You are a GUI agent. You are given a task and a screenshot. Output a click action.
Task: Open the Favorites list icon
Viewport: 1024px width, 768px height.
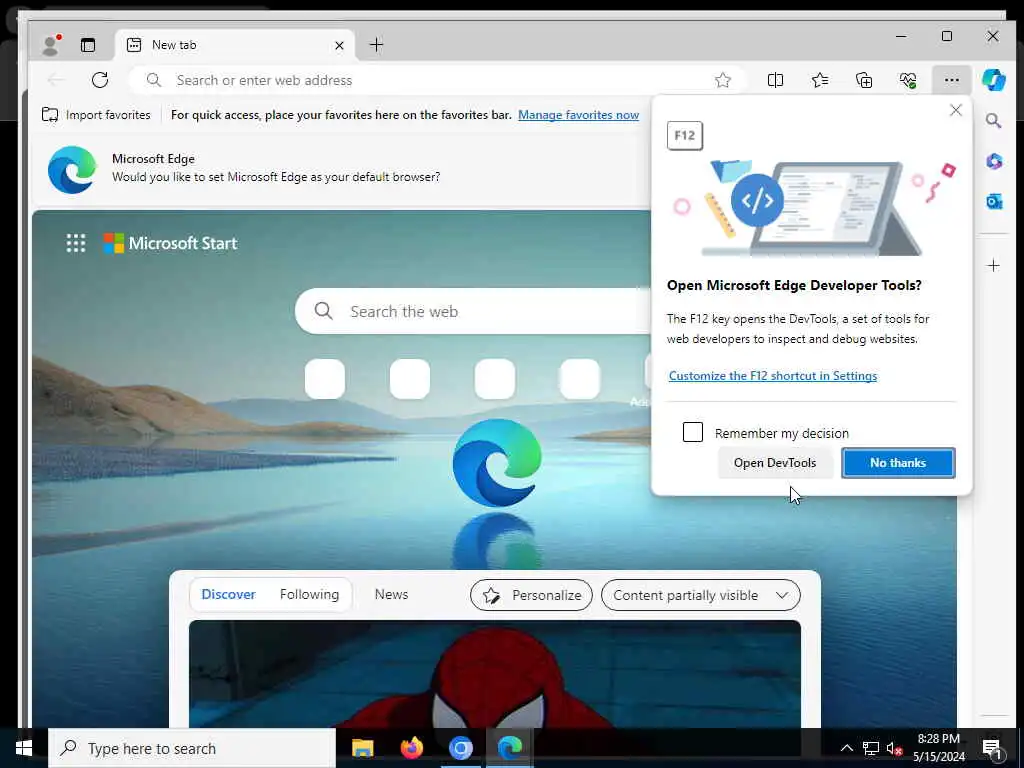click(x=820, y=80)
